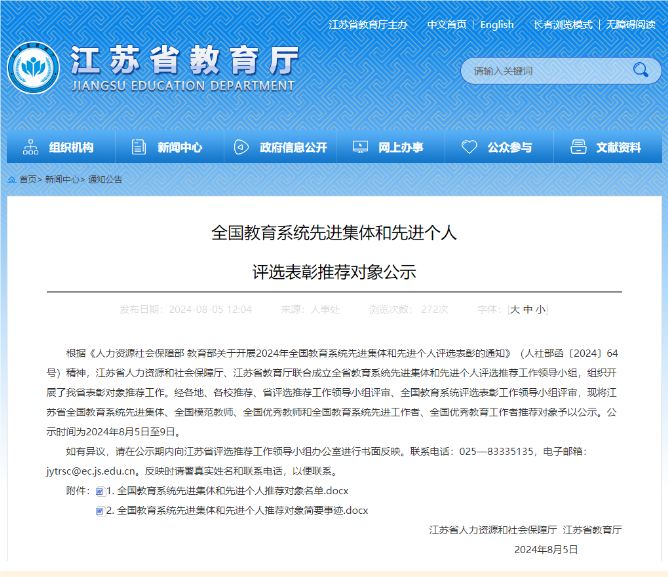Click the 文献资料 printer icon
The width and height of the screenshot is (668, 577).
[x=577, y=147]
